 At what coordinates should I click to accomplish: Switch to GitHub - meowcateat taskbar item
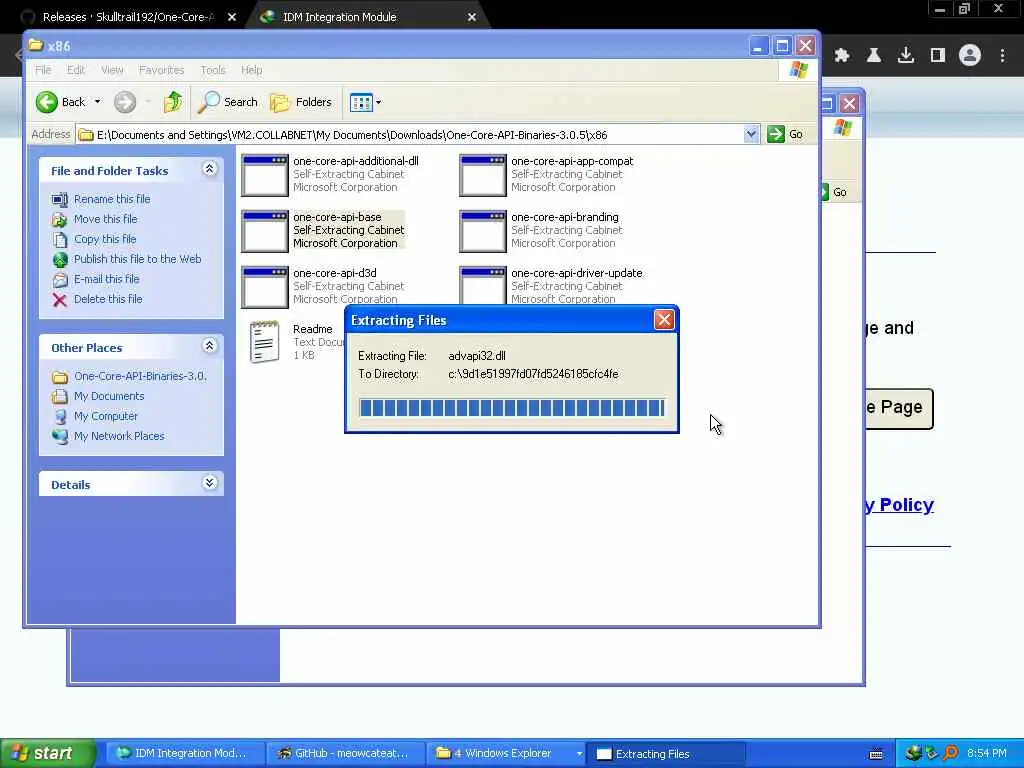click(344, 754)
